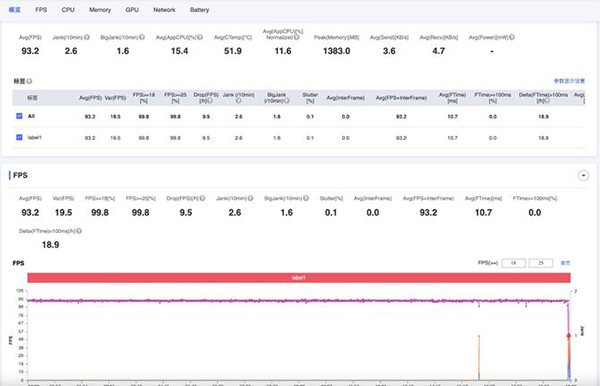Click the red label1 bar above the chart

point(299,278)
